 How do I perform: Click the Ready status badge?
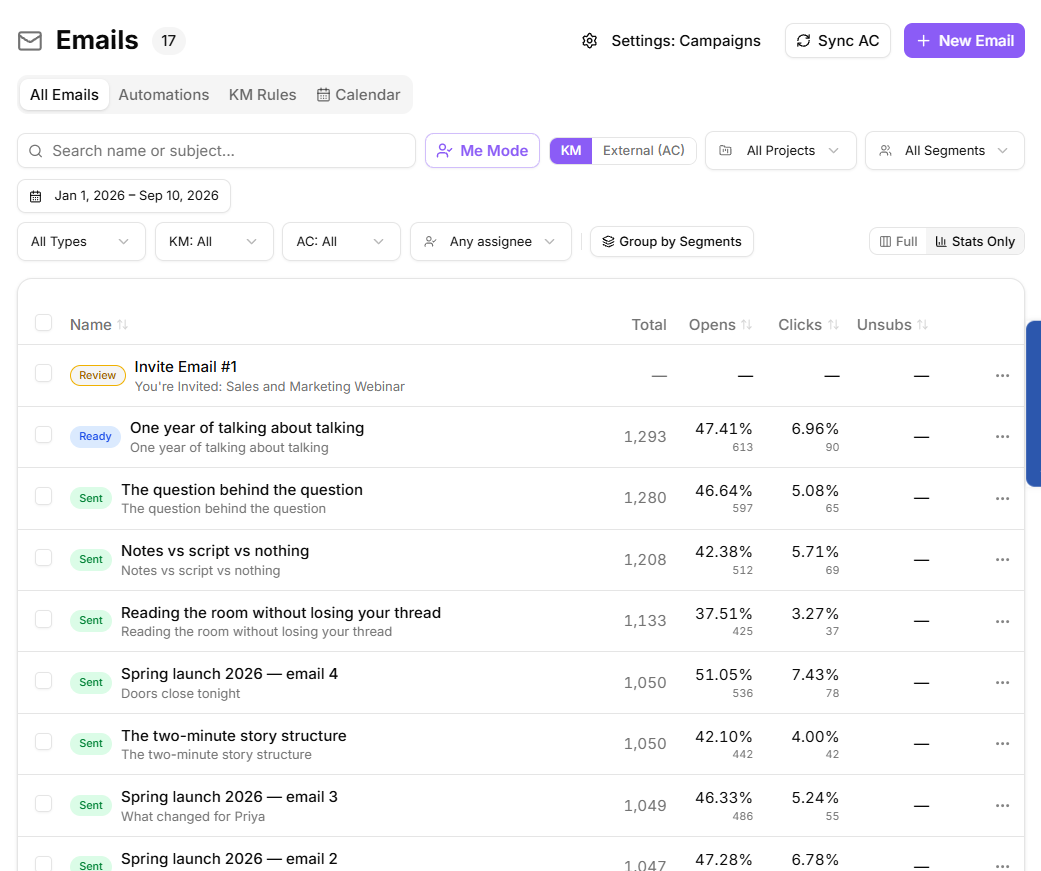pos(95,436)
